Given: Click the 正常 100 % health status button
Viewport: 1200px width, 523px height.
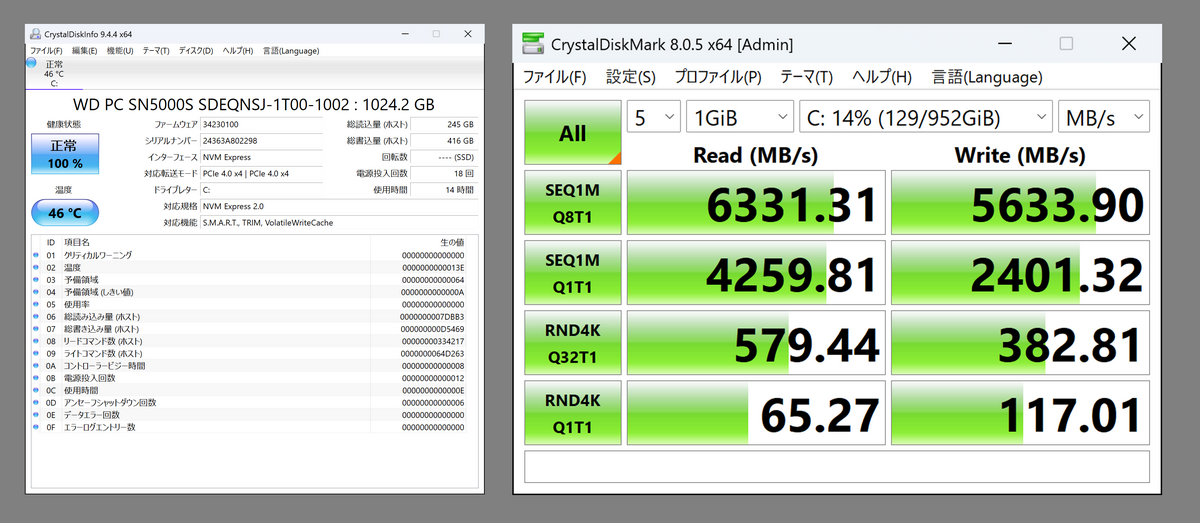Looking at the screenshot, I should pos(65,155).
